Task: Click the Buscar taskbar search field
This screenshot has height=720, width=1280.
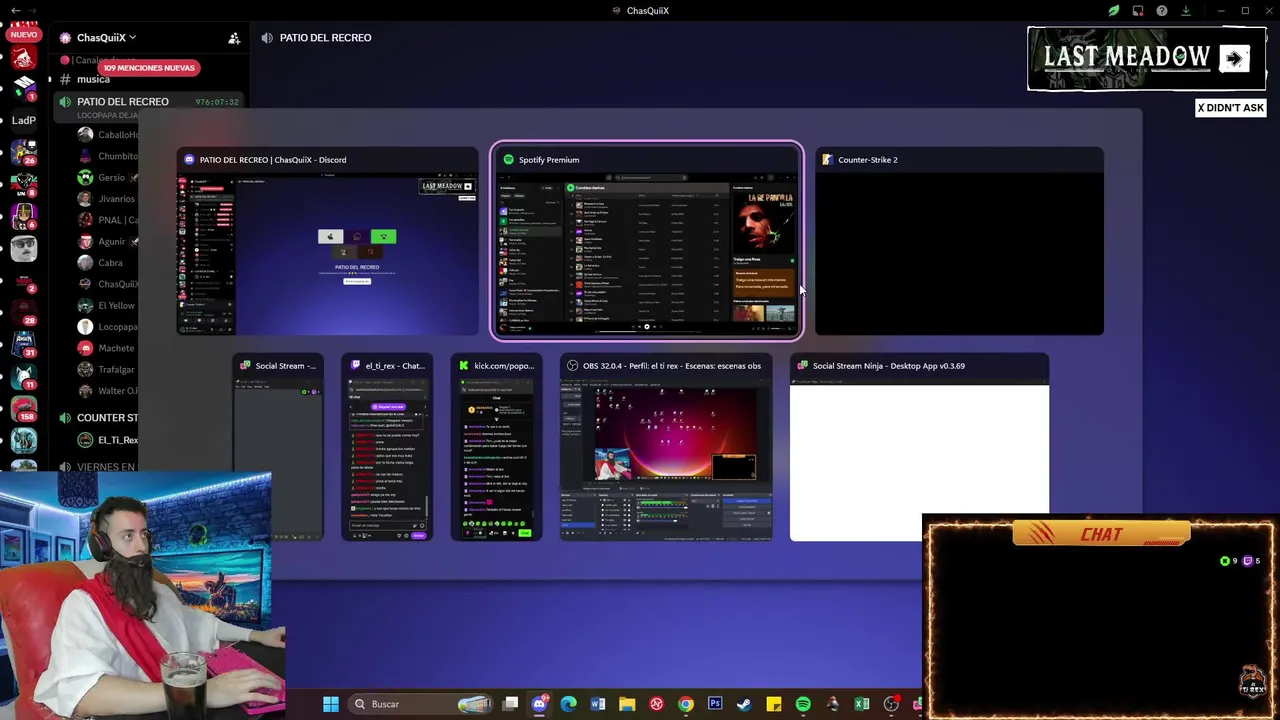Action: tap(422, 704)
